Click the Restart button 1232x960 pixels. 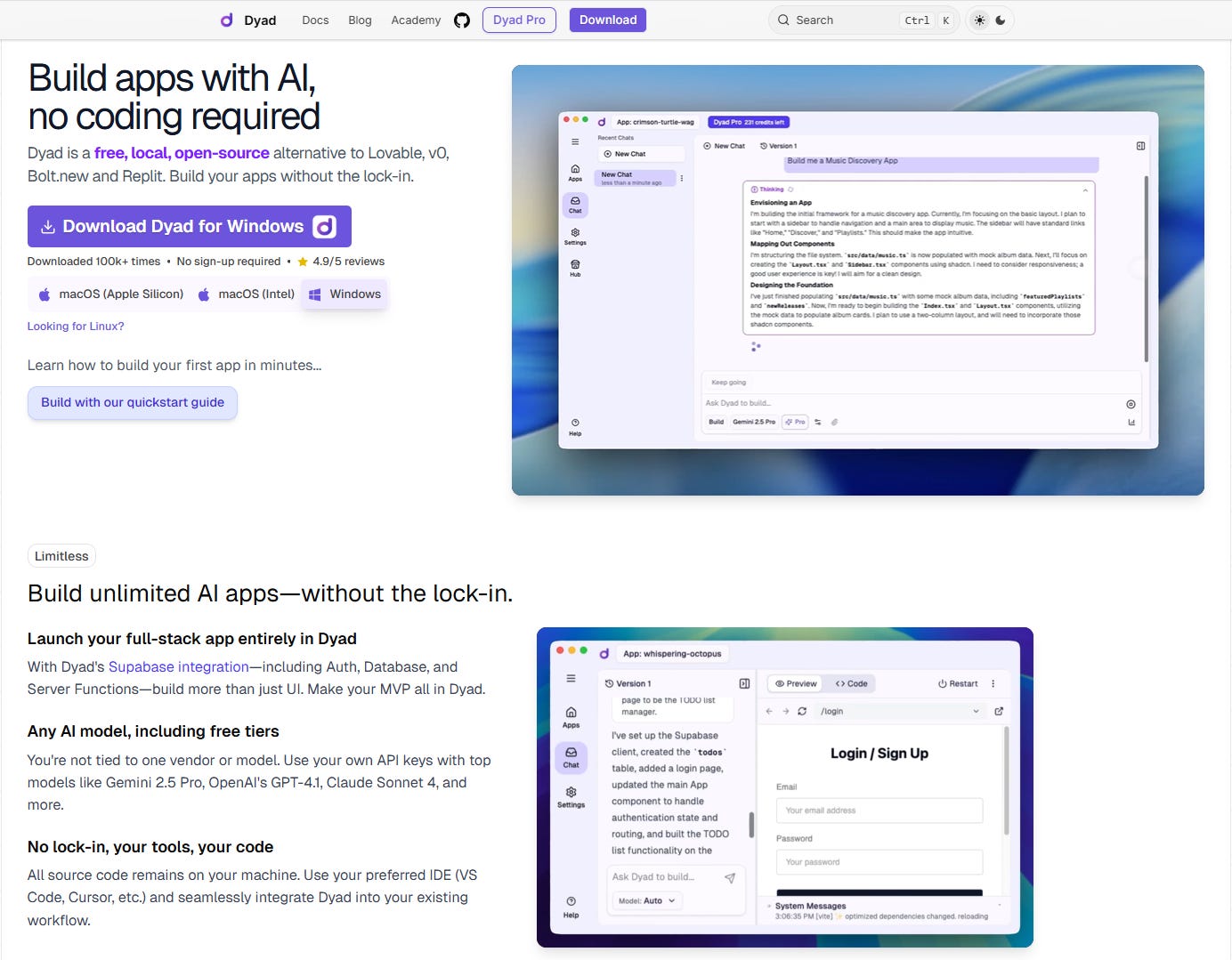(958, 683)
